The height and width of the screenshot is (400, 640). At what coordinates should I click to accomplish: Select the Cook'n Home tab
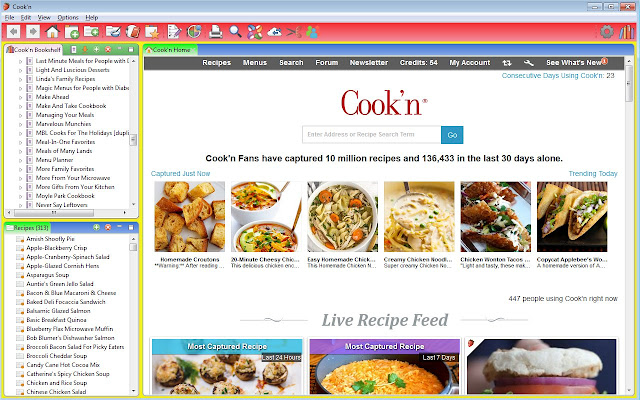click(x=170, y=50)
